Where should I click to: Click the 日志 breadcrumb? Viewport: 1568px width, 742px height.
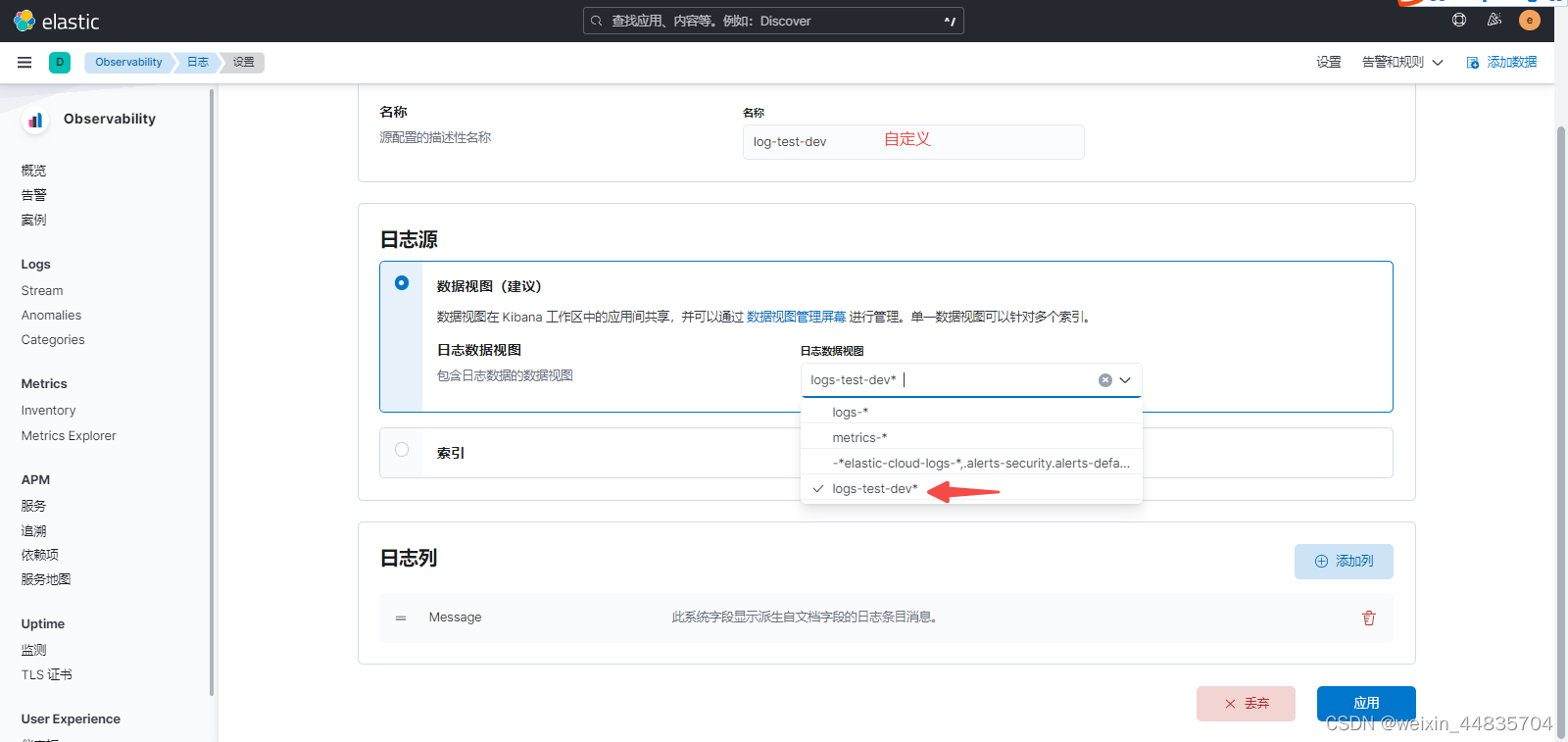pos(198,62)
